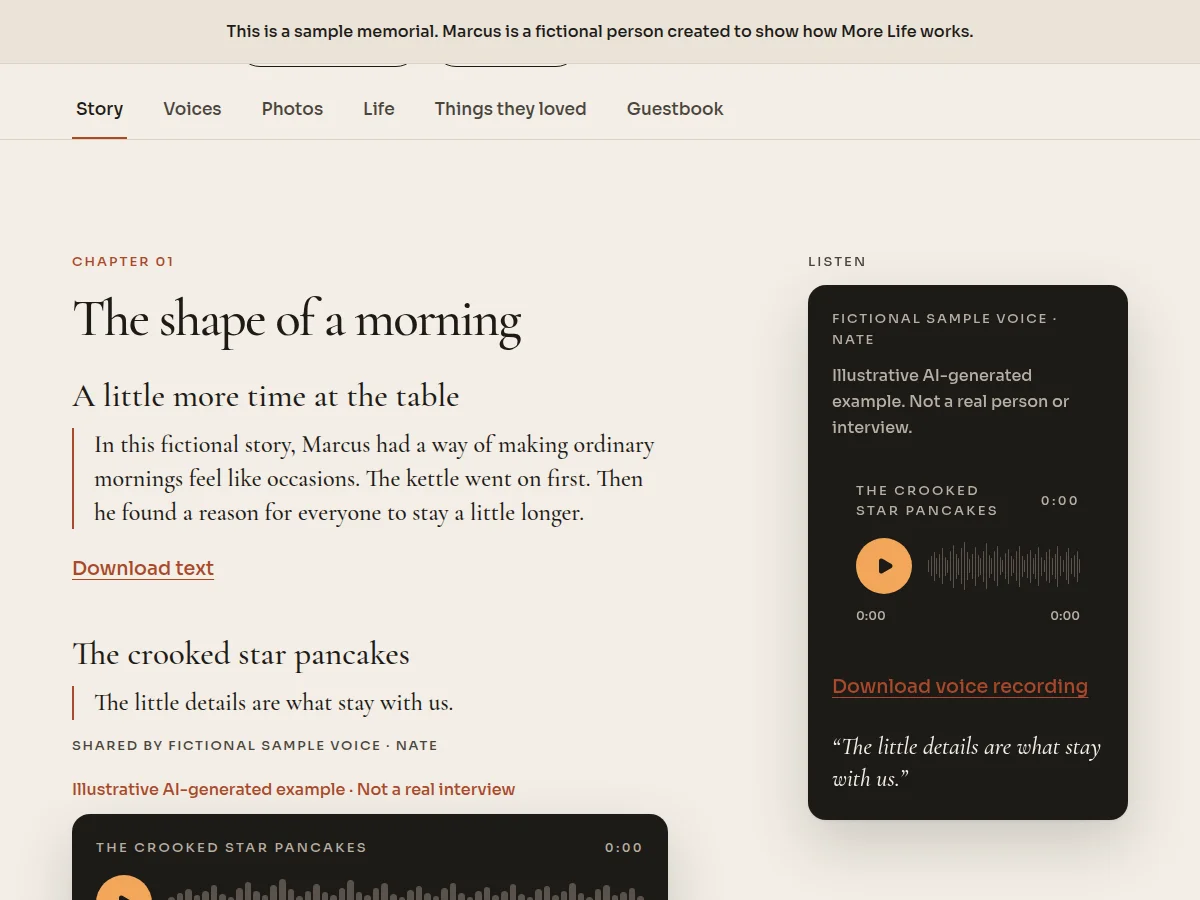
Task: Switch to the Voices tab
Action: [192, 109]
